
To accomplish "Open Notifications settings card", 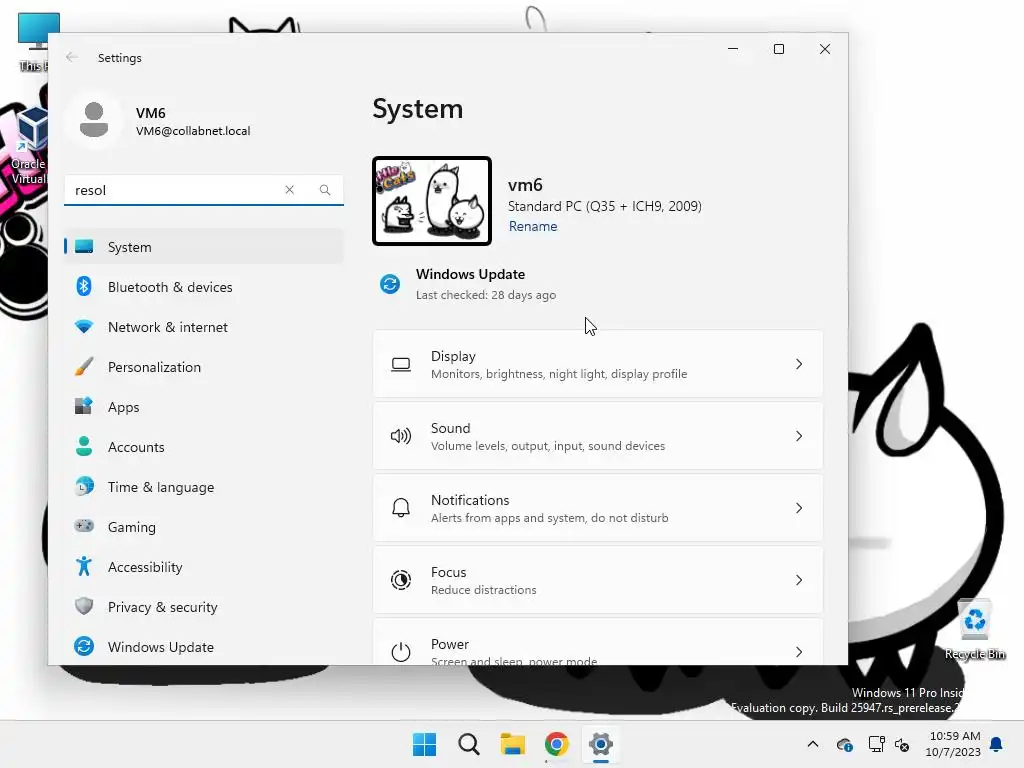I will click(598, 508).
